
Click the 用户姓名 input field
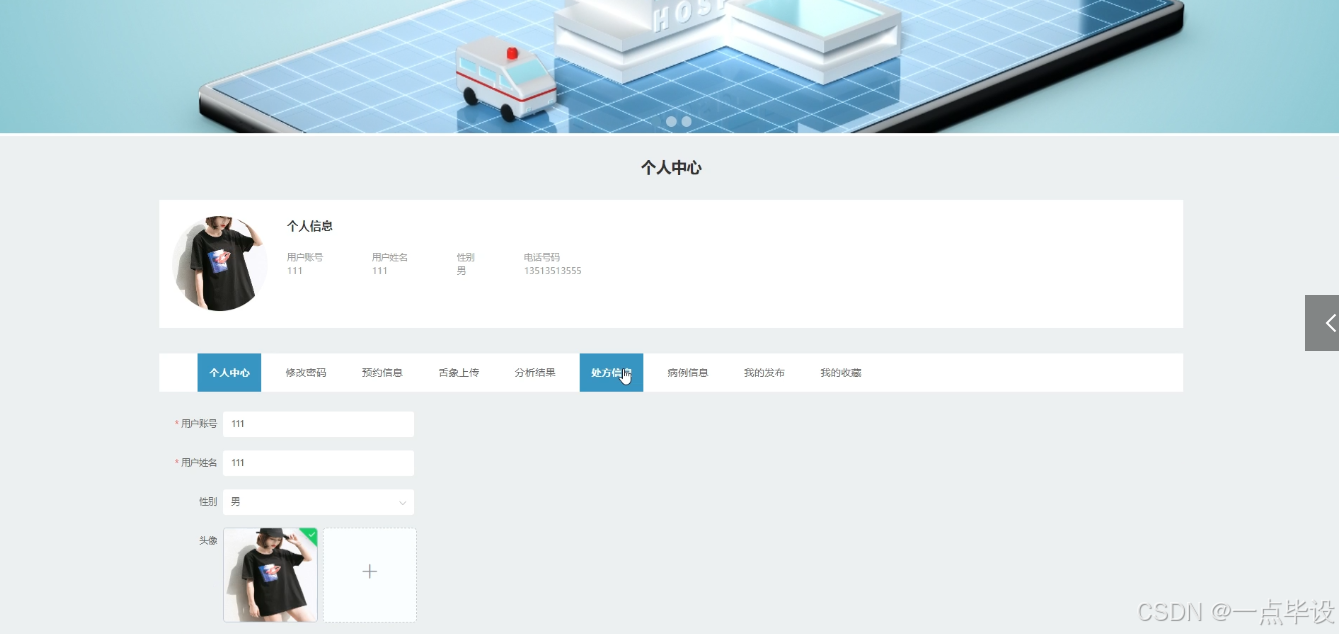[x=318, y=462]
